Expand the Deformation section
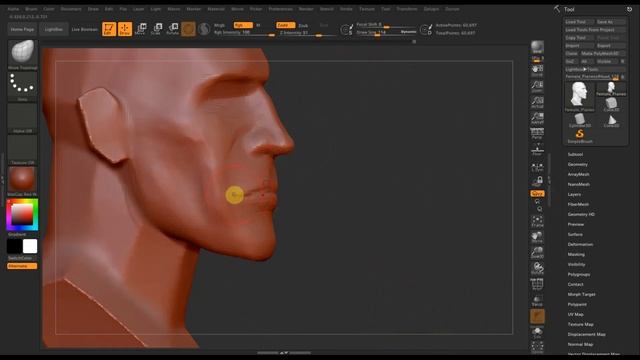Screen dimensions: 640x360 pos(580,244)
